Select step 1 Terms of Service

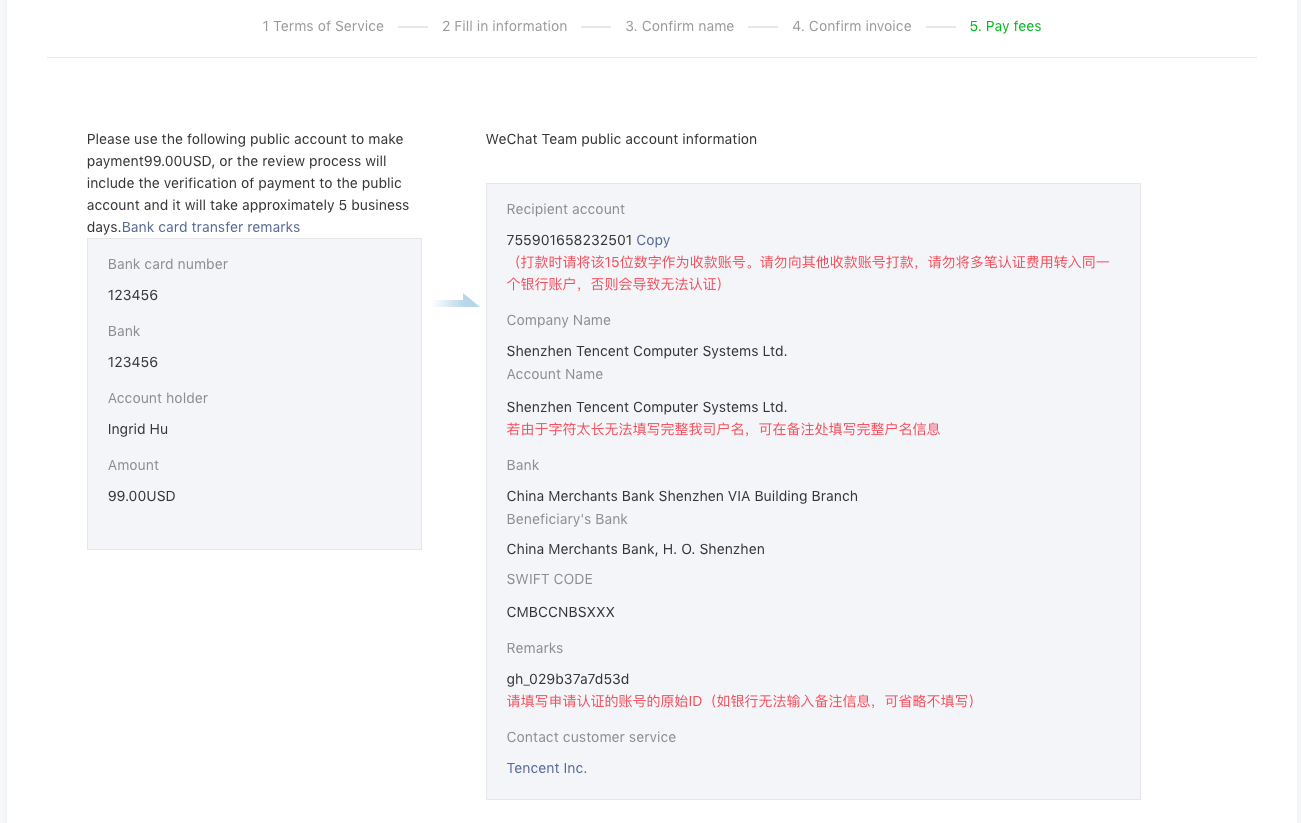[x=323, y=26]
